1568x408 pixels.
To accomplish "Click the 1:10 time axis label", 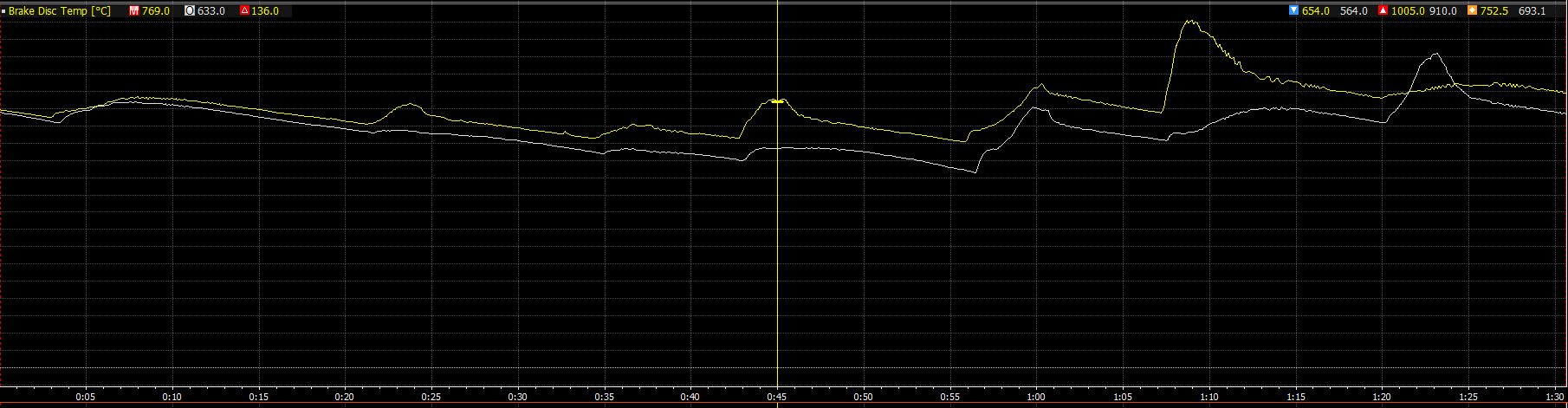I will [x=1209, y=398].
